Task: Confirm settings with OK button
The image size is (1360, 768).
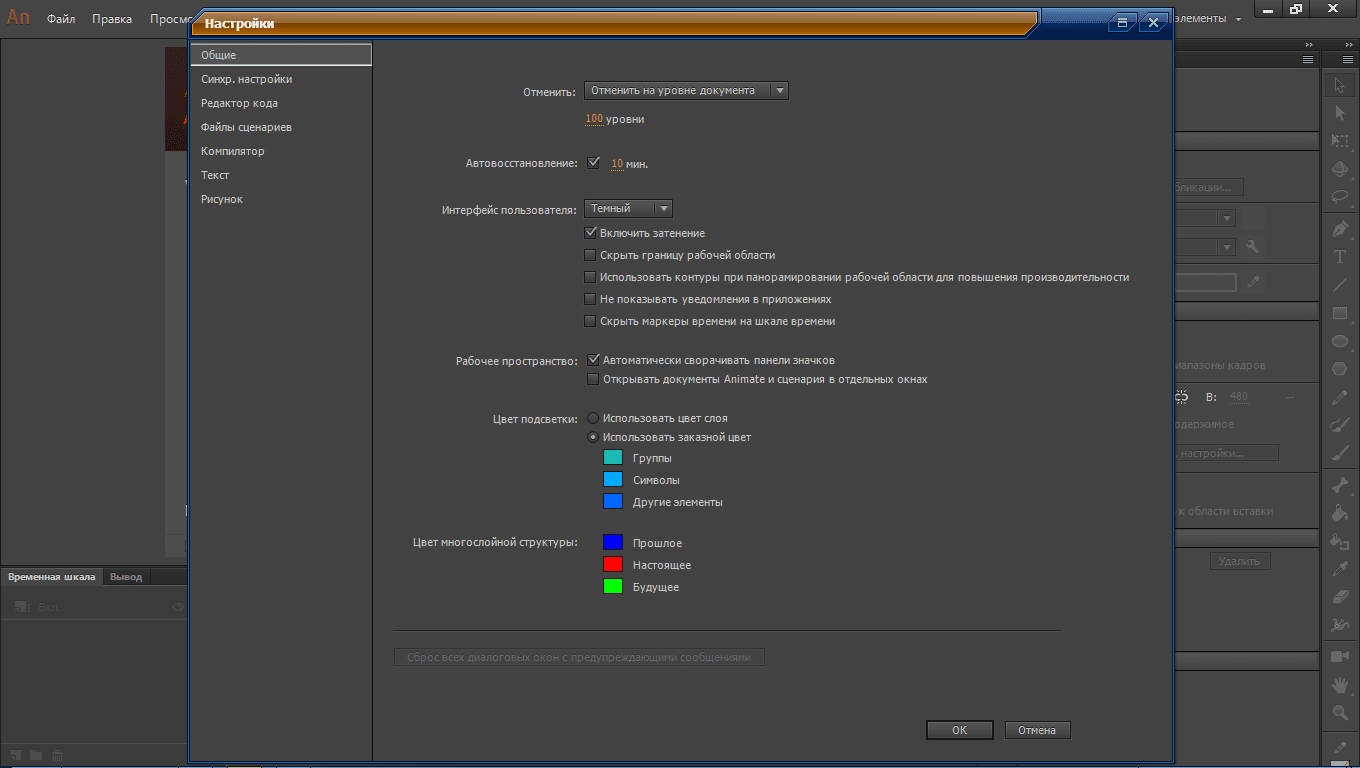Action: (959, 730)
